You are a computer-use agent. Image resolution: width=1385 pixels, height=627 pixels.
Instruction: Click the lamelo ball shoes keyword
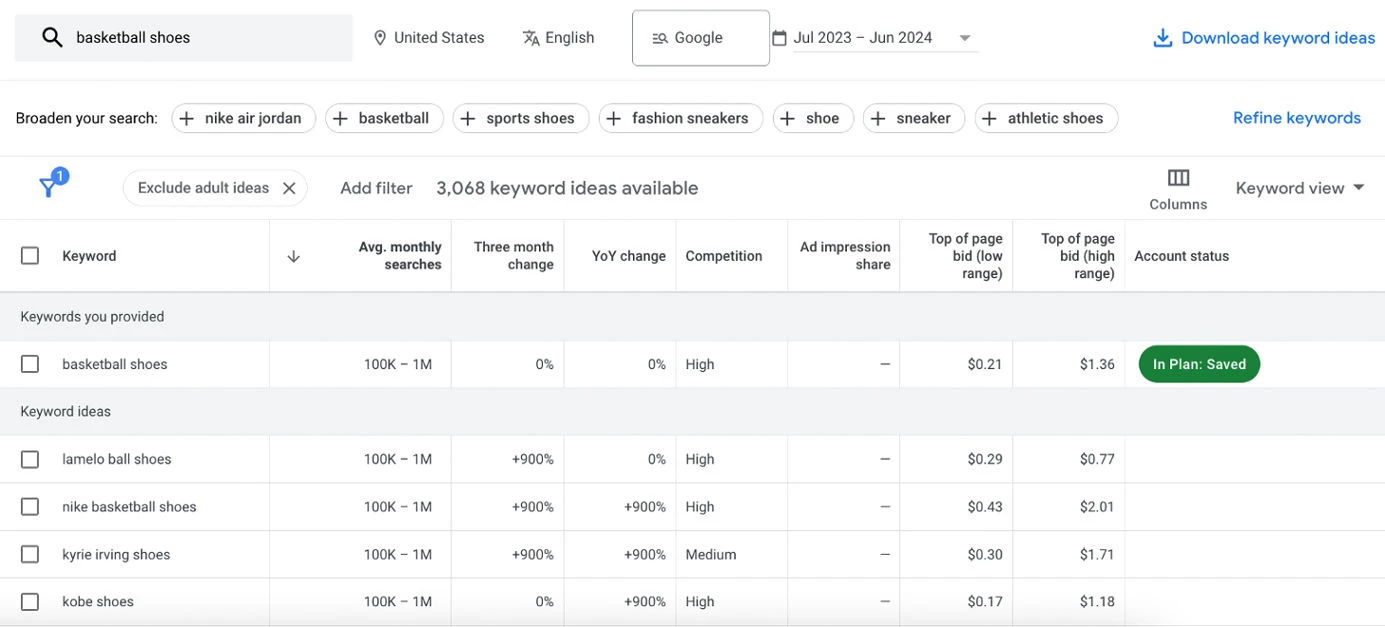pyautogui.click(x=117, y=459)
